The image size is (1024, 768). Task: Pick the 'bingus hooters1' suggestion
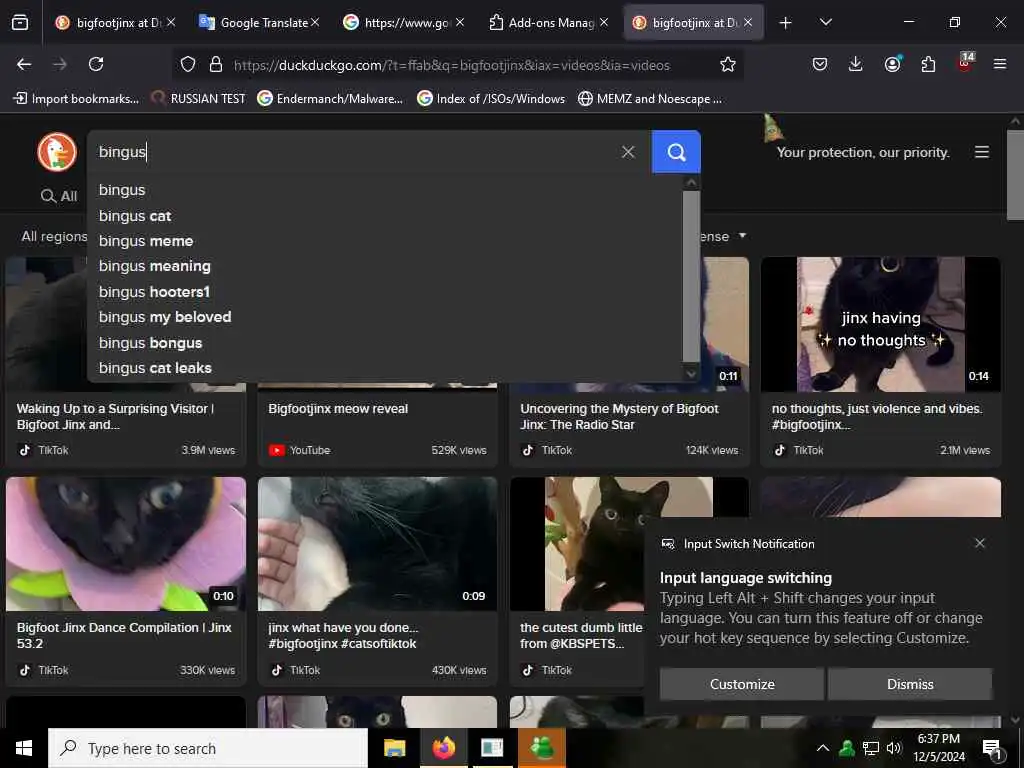pos(384,292)
